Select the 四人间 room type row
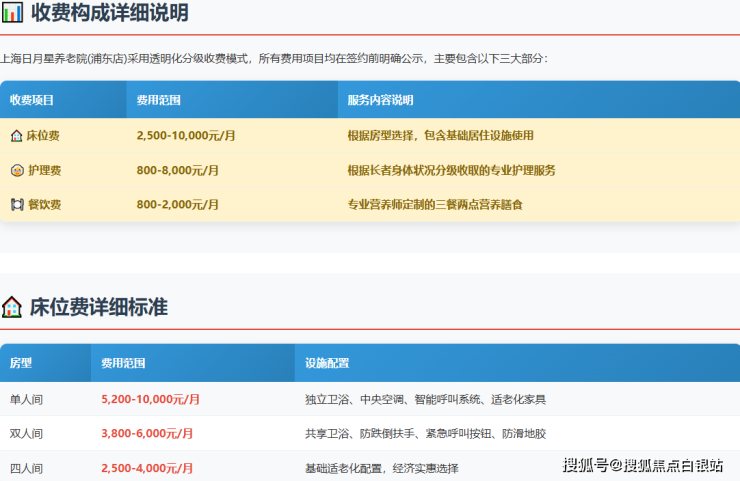 click(x=26, y=468)
